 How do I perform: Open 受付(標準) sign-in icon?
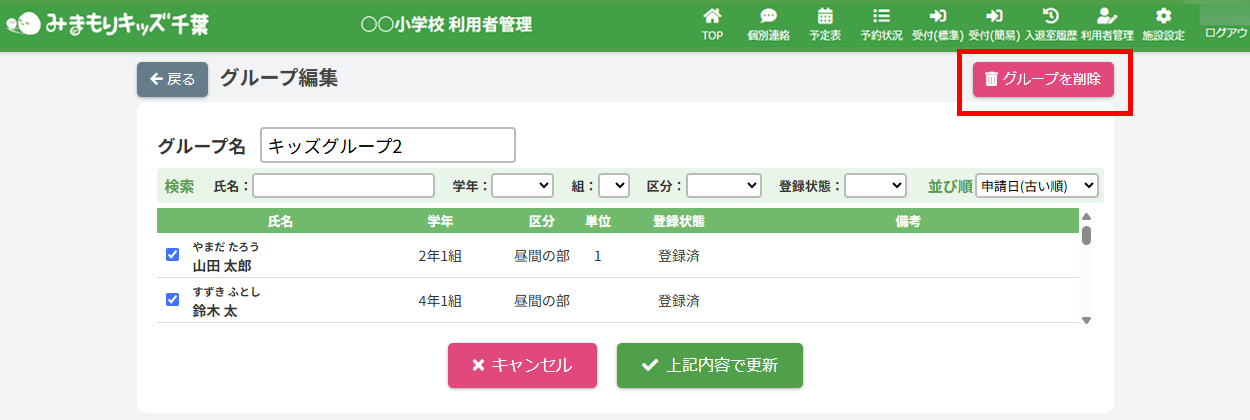(x=937, y=17)
